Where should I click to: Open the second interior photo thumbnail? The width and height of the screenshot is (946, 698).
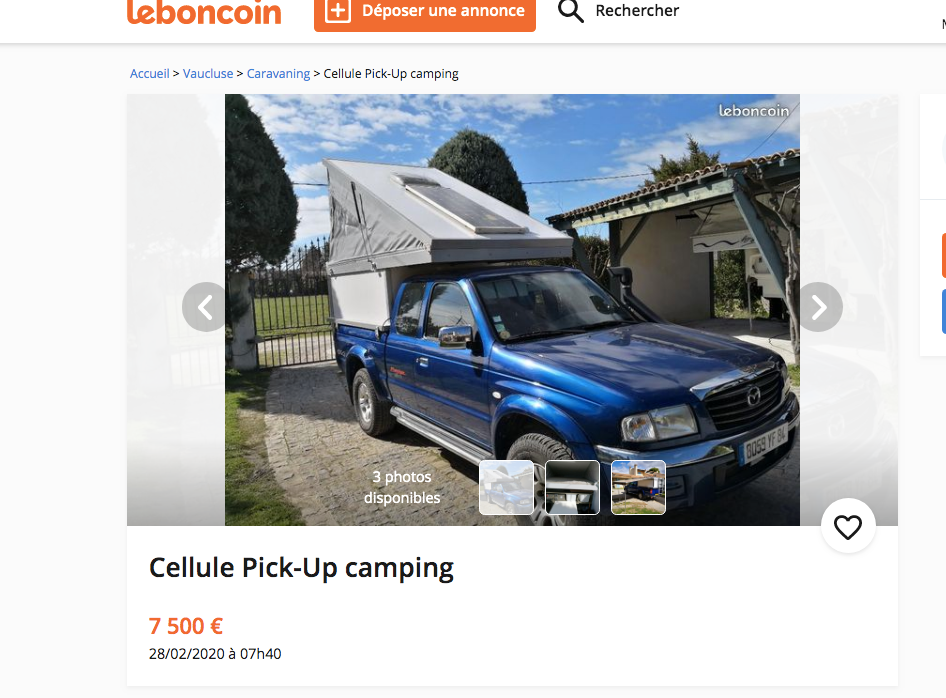[x=572, y=487]
